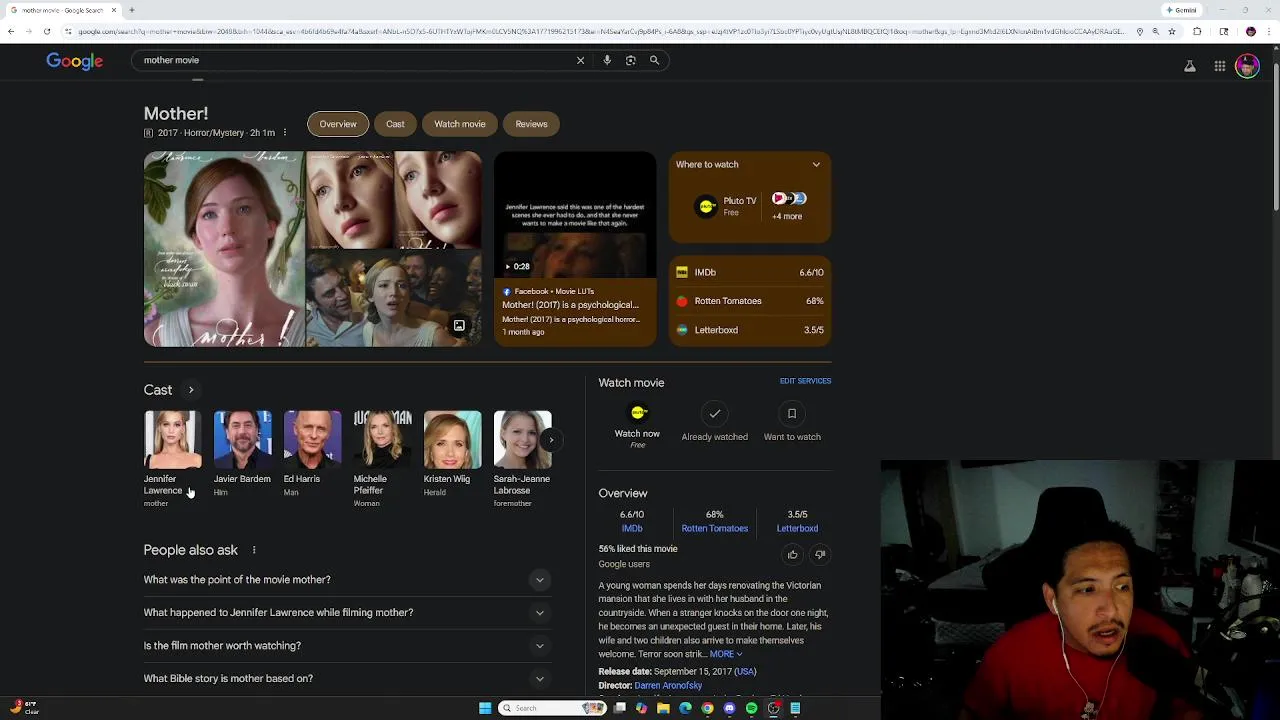Open the image gallery icon on poster collage
The height and width of the screenshot is (720, 1280).
[459, 325]
